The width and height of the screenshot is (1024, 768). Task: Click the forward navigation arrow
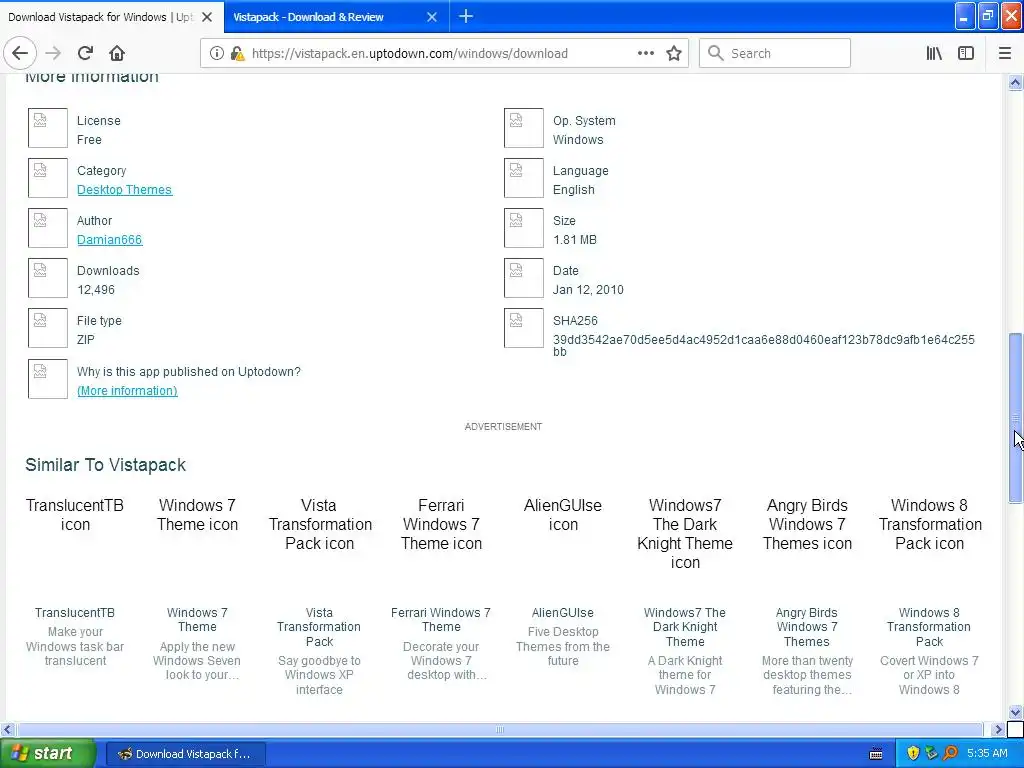[x=54, y=53]
